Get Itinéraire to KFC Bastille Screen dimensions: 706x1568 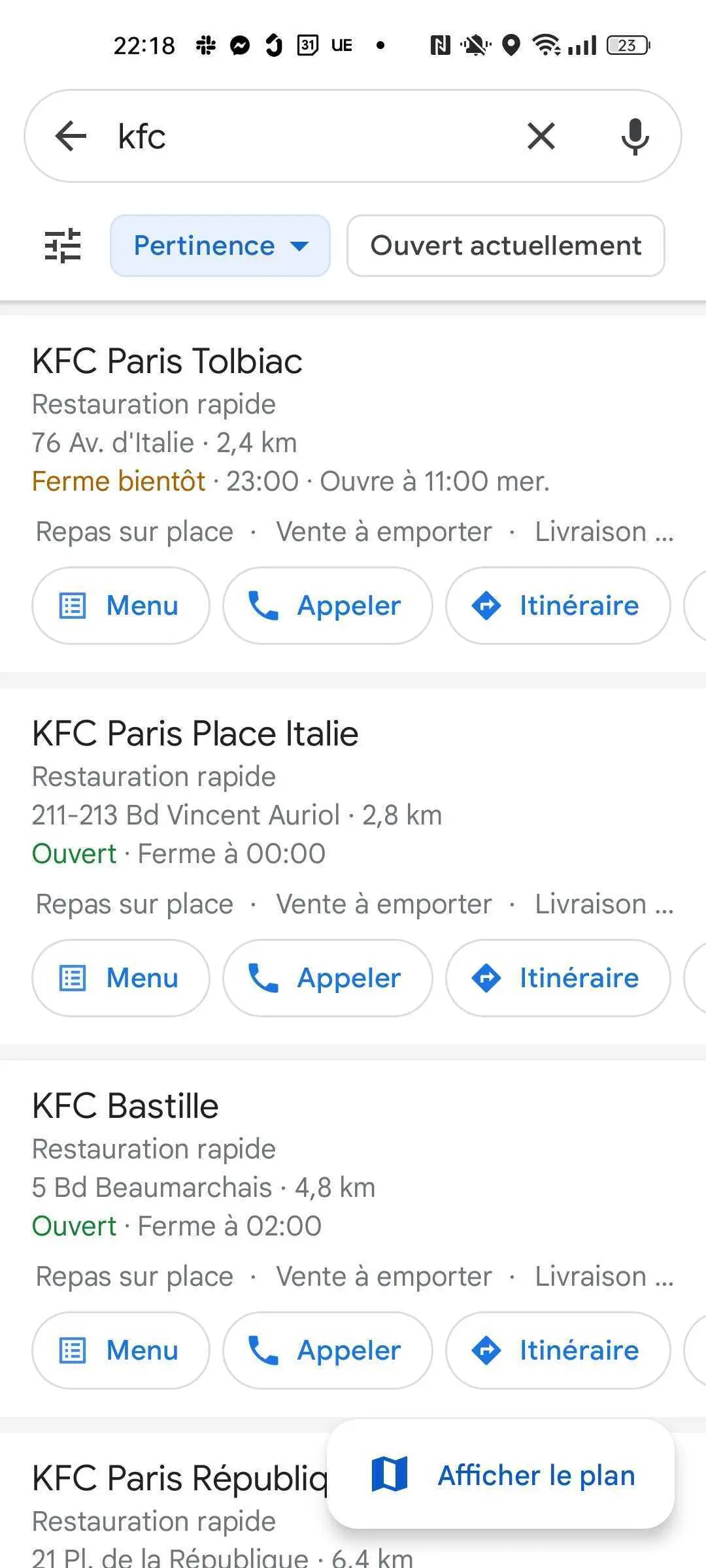tap(558, 1350)
